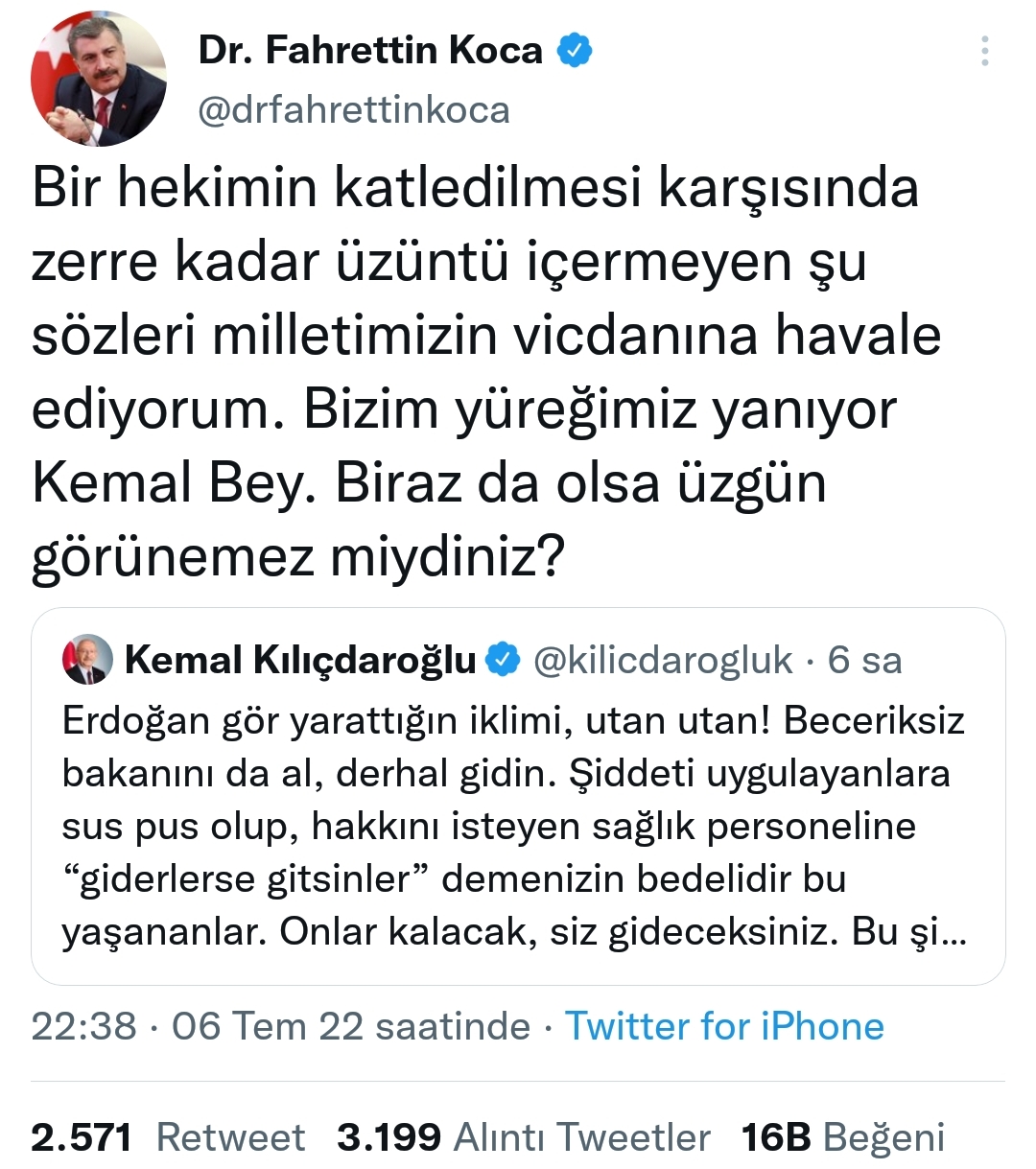Click the 22:38 tweet time
Image resolution: width=1036 pixels, height=1169 pixels.
coord(83,1026)
